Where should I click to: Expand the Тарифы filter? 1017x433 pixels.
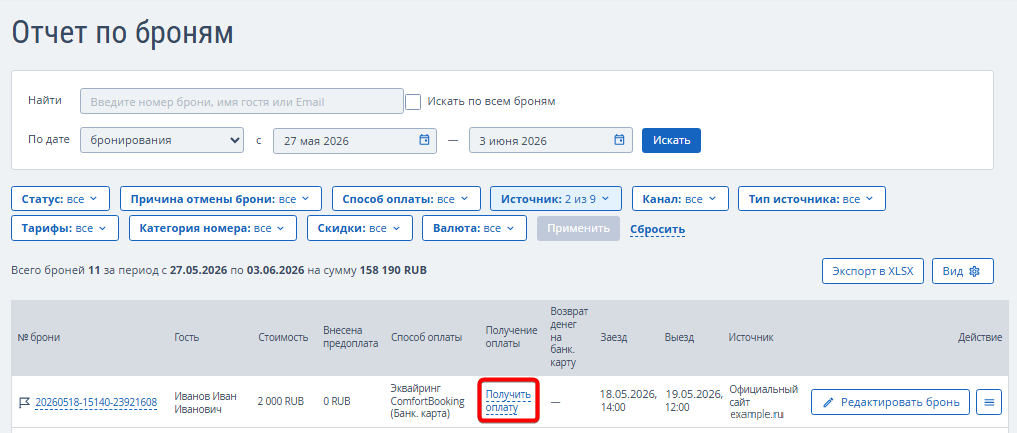65,228
